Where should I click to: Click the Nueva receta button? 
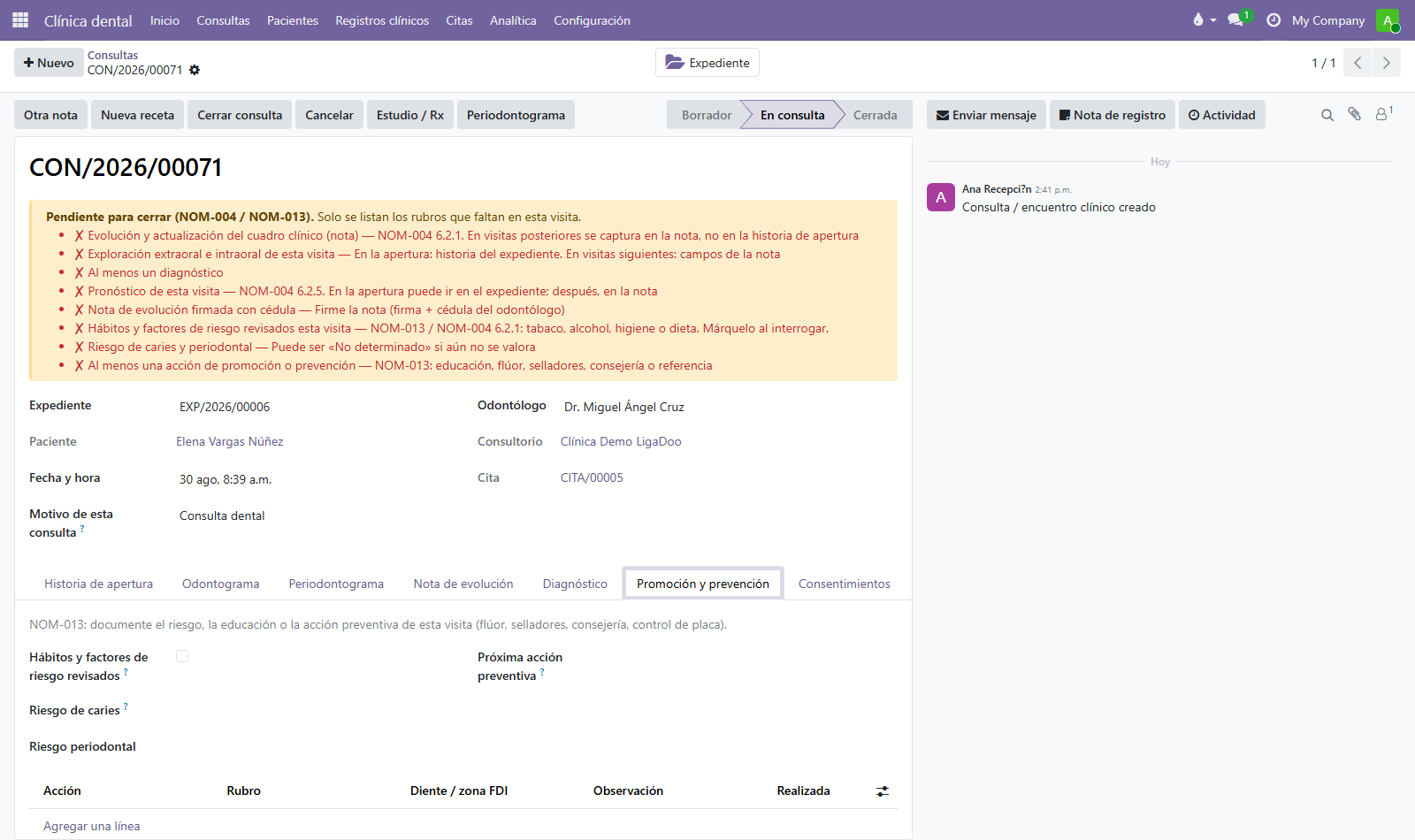point(137,115)
